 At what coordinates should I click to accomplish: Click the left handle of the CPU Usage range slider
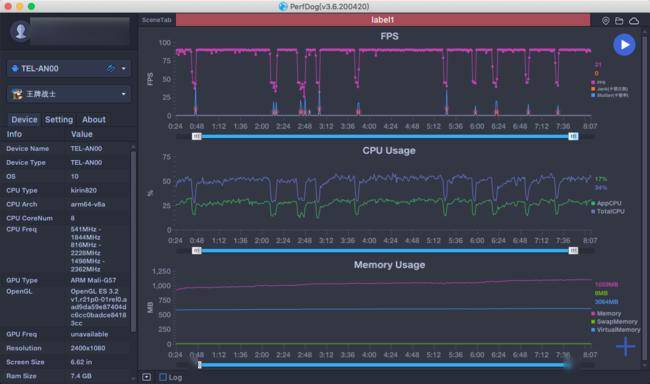(x=196, y=250)
